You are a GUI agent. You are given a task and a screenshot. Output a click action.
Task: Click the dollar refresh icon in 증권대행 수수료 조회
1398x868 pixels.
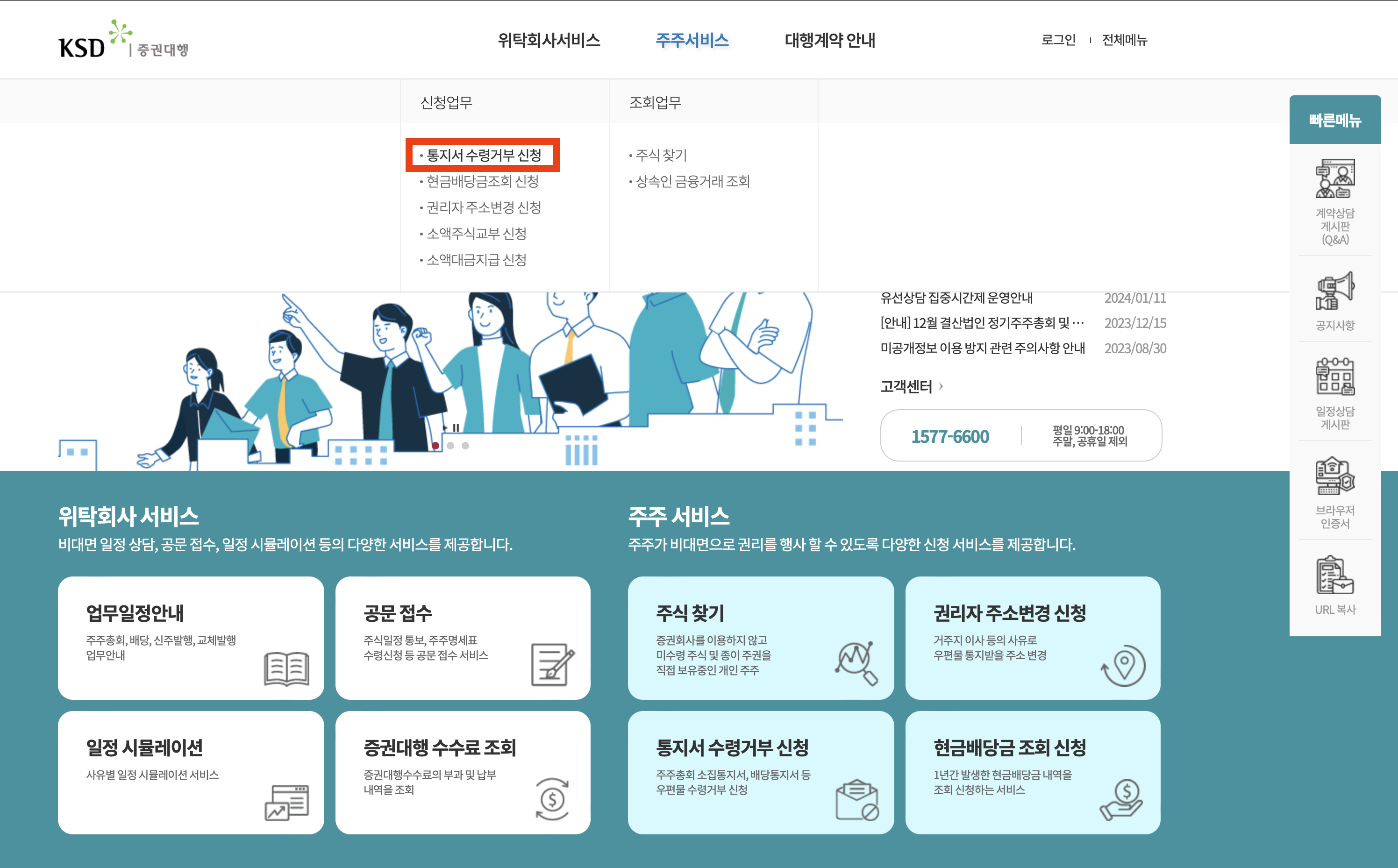tap(552, 799)
